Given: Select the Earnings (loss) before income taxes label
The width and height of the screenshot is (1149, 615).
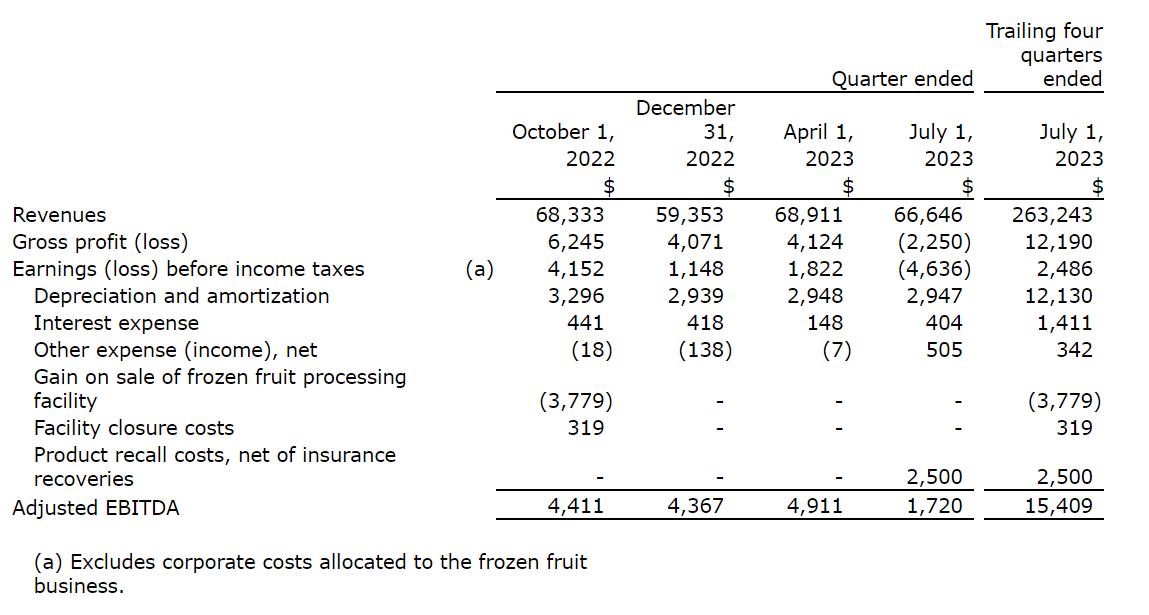Looking at the screenshot, I should pos(188,269).
